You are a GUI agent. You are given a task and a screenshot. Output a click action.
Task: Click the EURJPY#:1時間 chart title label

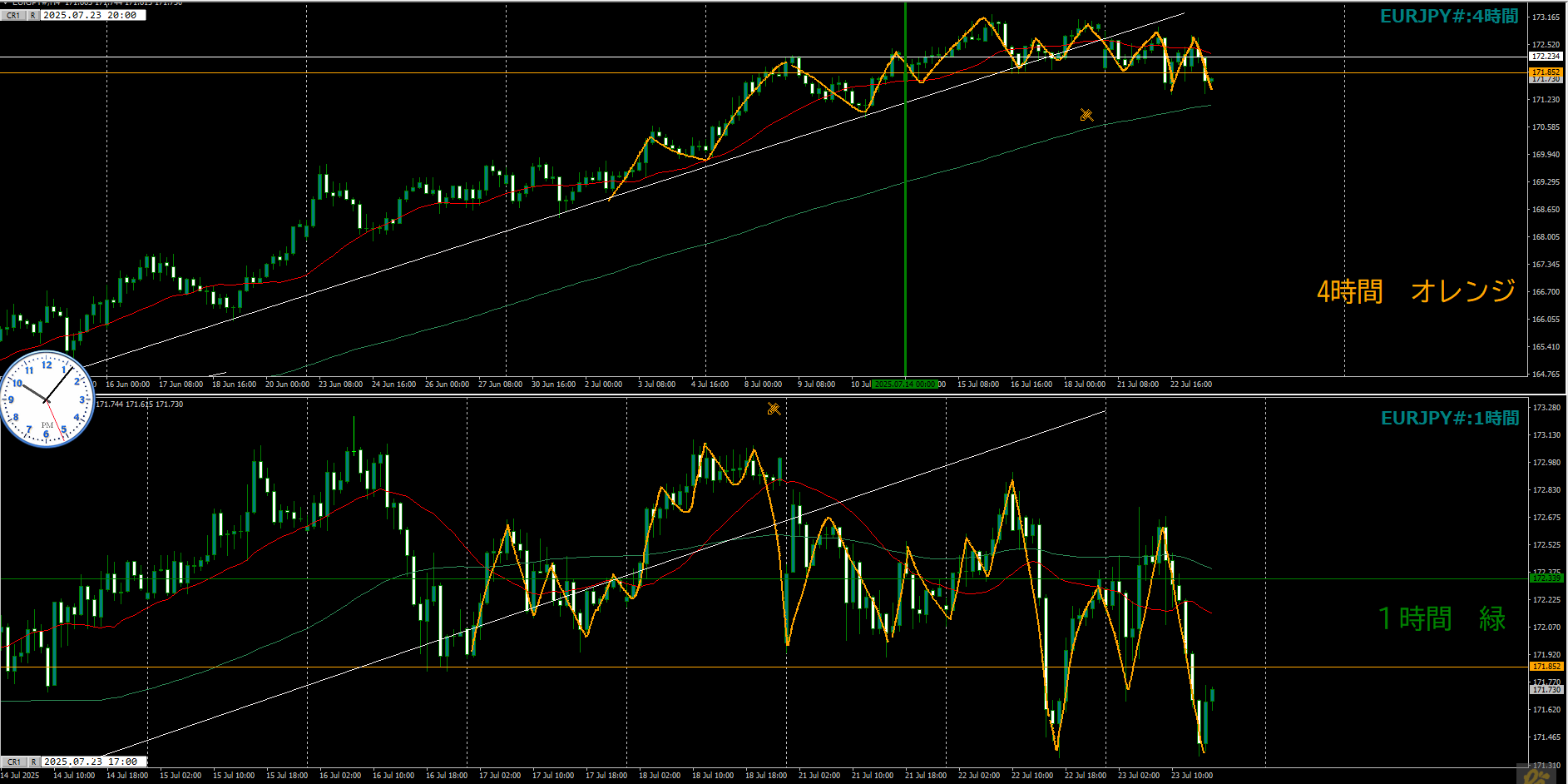click(1450, 419)
